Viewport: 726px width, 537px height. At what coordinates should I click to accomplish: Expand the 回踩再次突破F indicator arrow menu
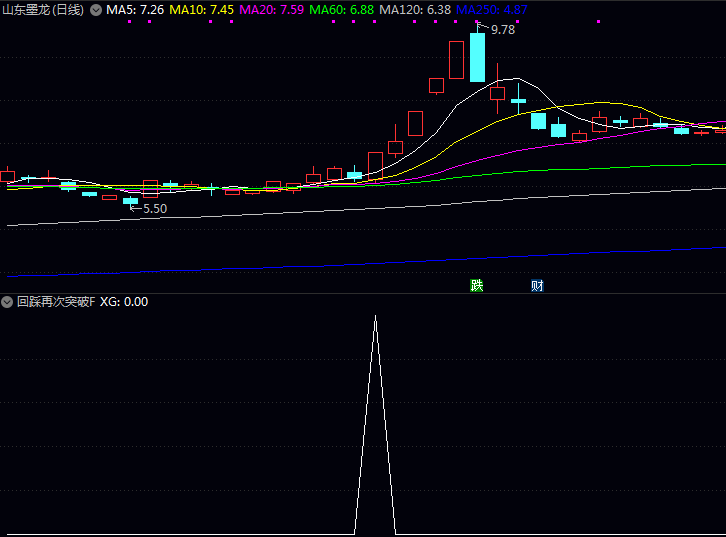(x=8, y=301)
